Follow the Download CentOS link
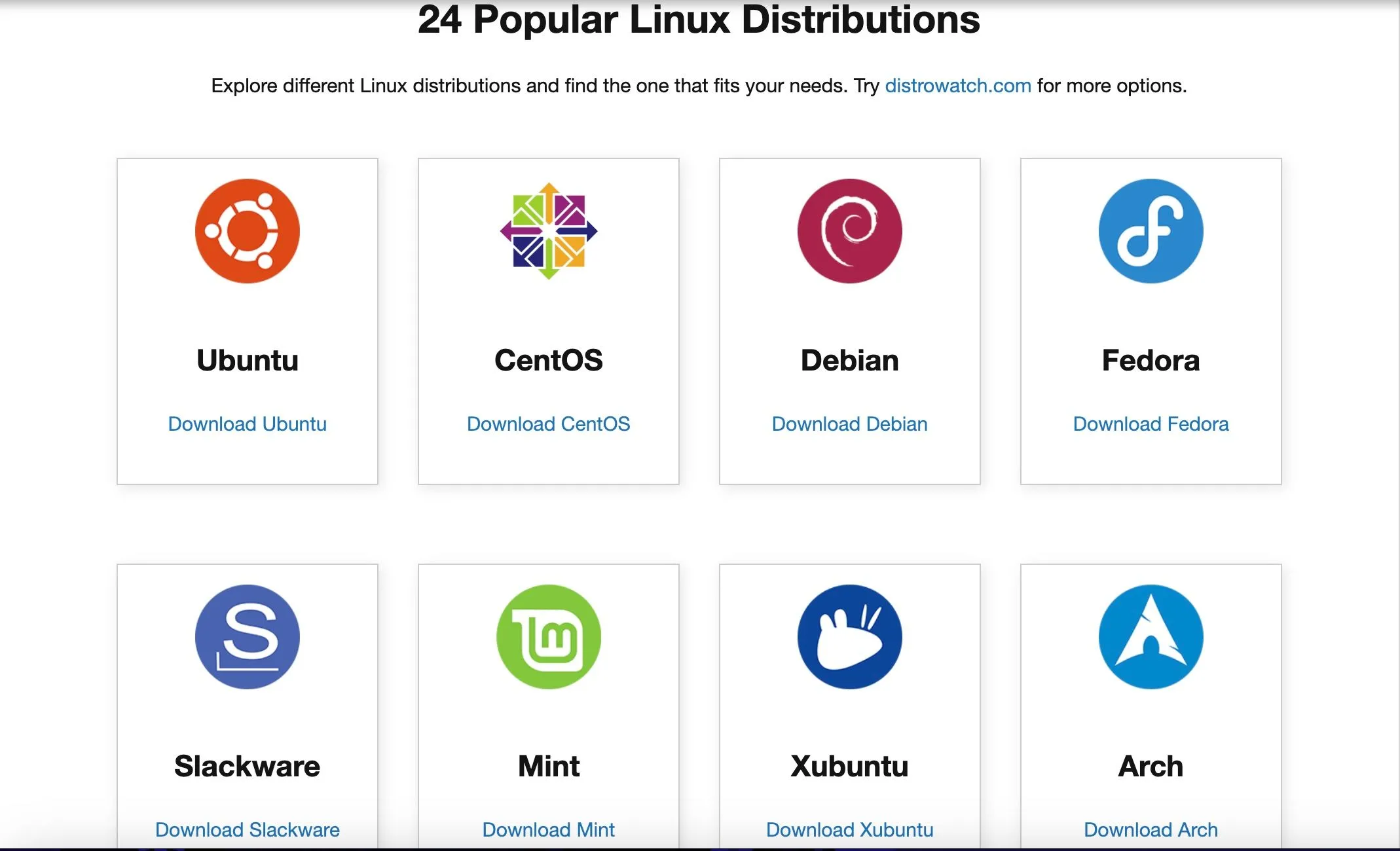This screenshot has width=1400, height=851. 548,424
